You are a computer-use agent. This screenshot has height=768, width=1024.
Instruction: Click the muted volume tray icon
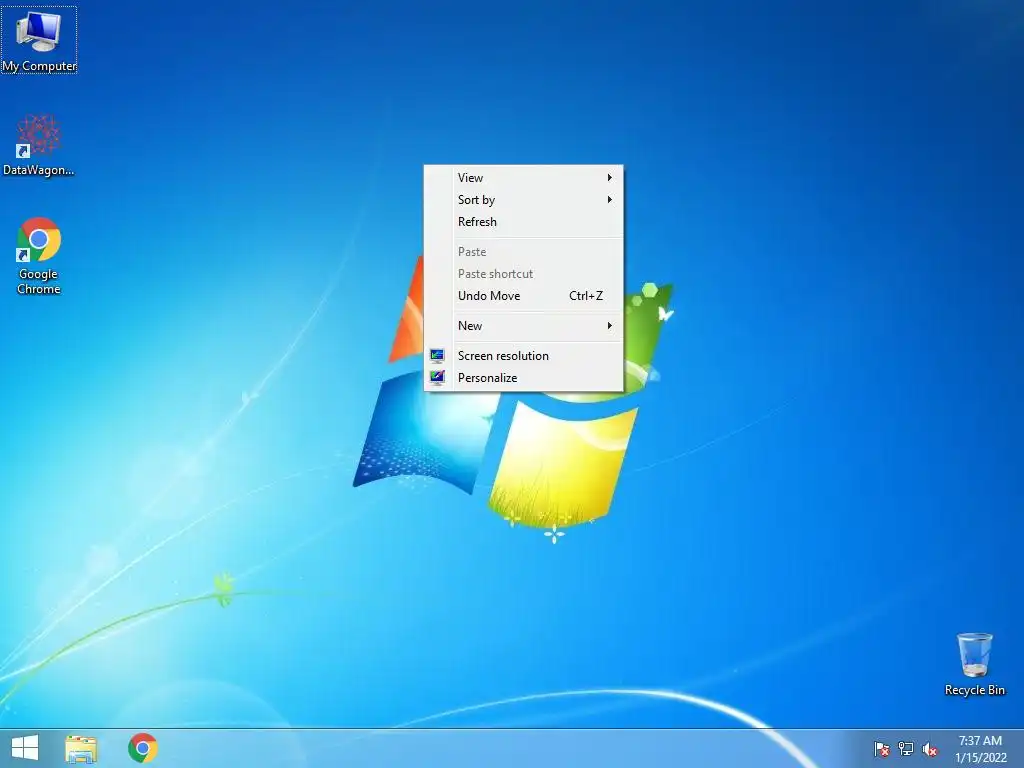(930, 749)
